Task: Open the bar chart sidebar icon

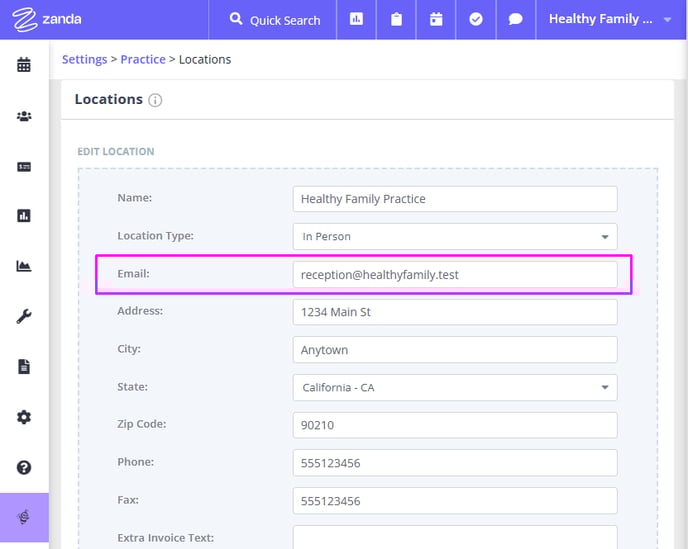Action: [x=24, y=215]
